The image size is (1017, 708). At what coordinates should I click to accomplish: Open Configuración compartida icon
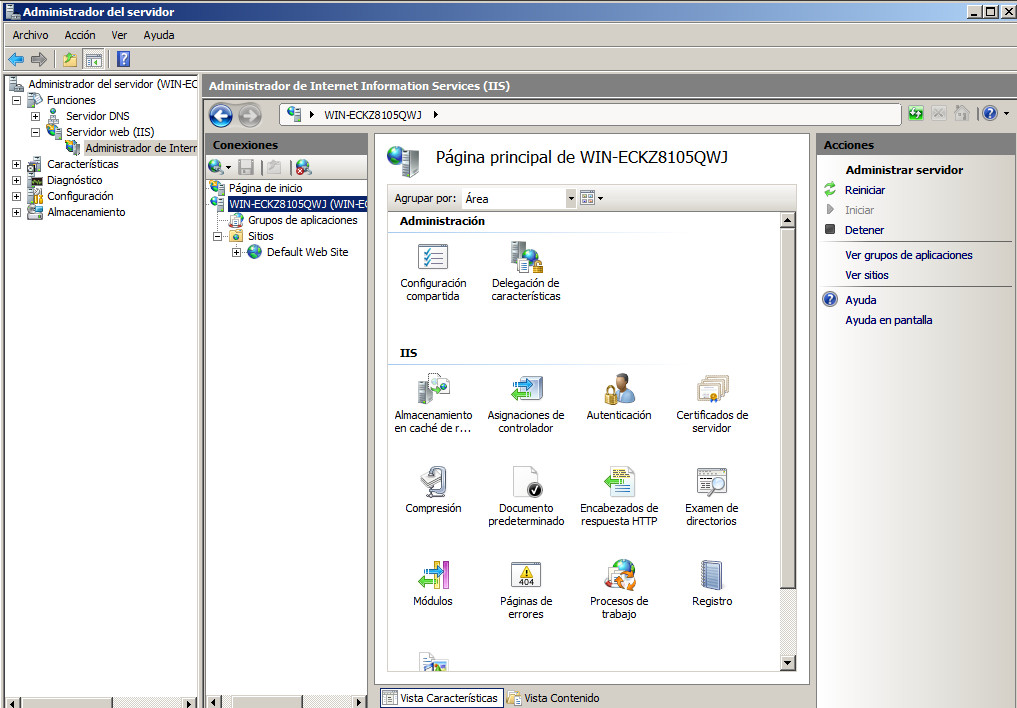433,257
